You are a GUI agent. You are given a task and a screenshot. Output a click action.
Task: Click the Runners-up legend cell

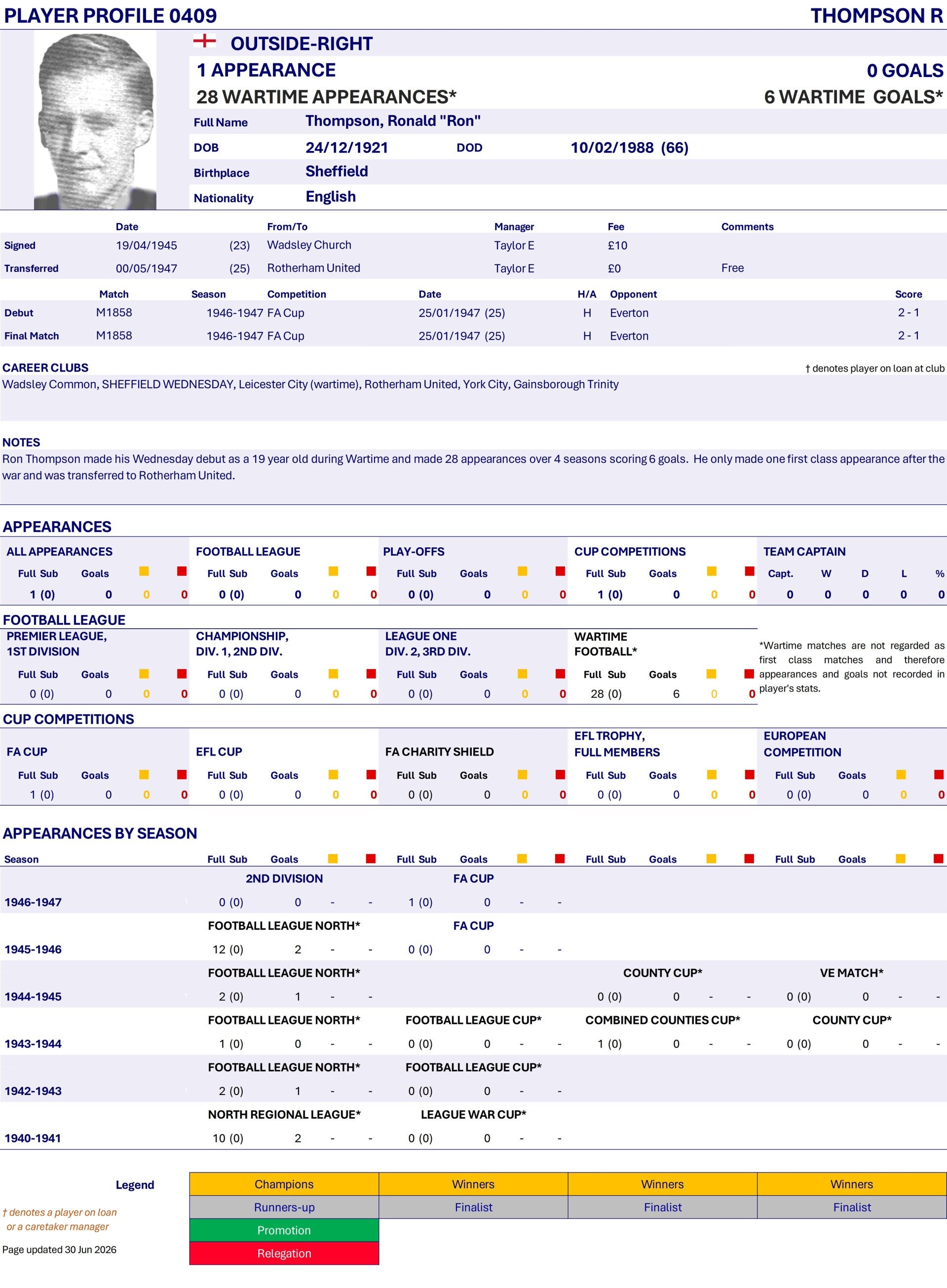pos(284,1207)
